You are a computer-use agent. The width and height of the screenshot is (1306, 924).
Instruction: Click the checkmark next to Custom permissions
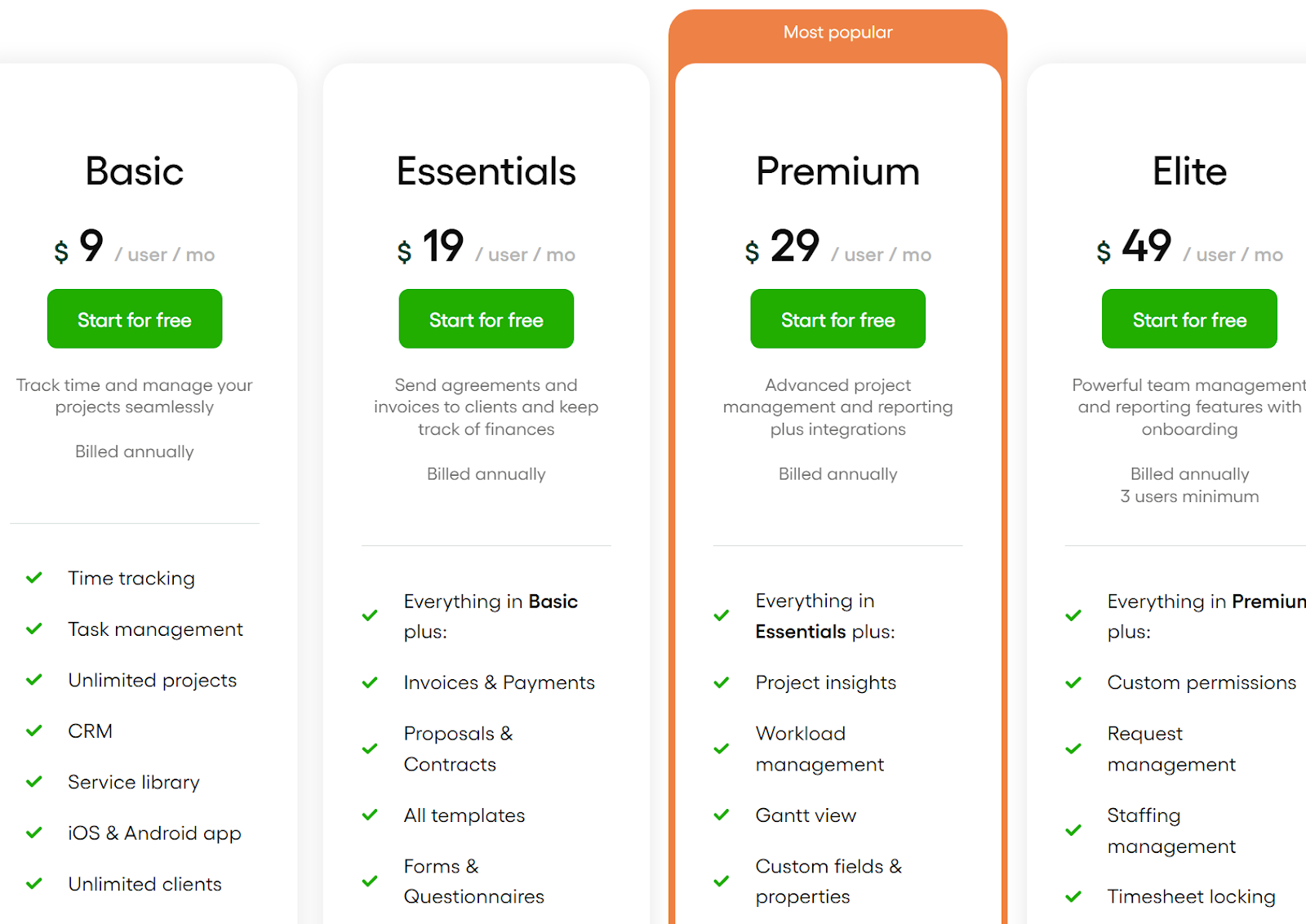point(1073,682)
